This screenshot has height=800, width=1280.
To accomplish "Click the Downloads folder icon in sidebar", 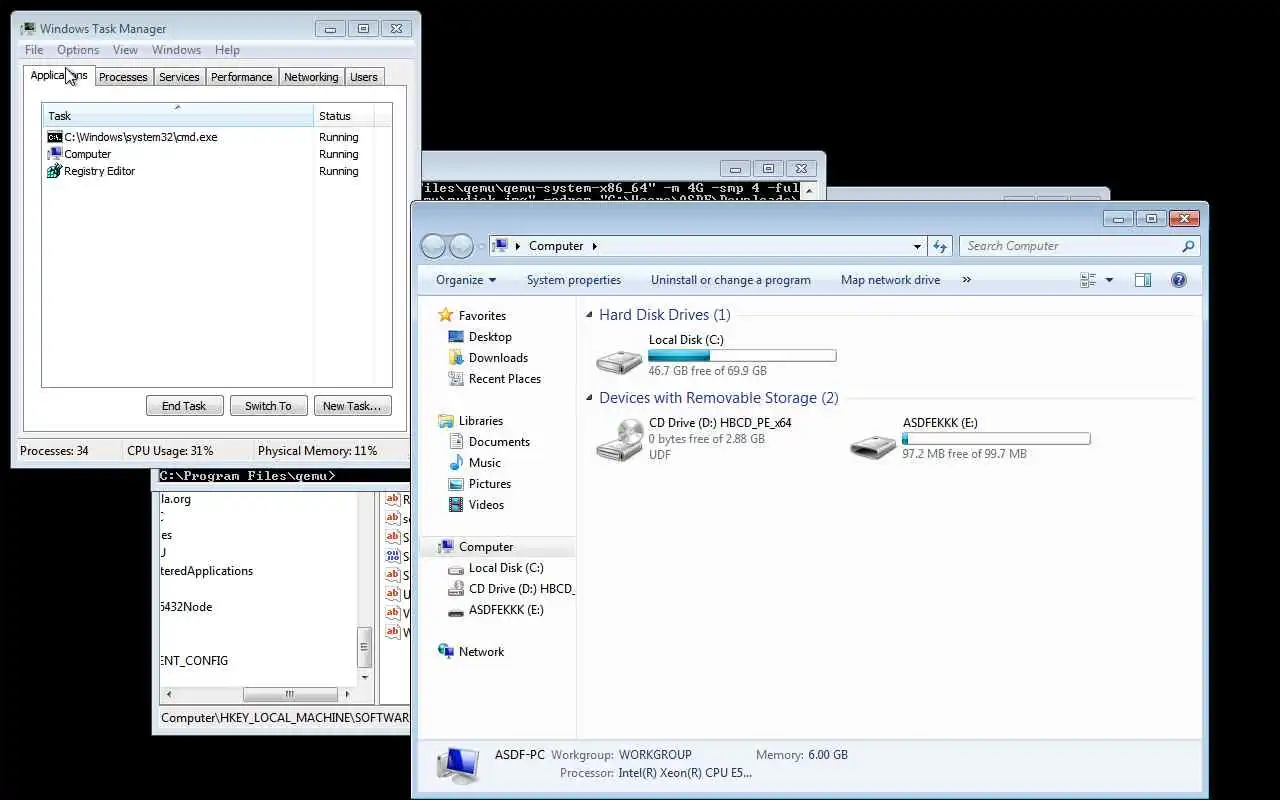I will (456, 358).
